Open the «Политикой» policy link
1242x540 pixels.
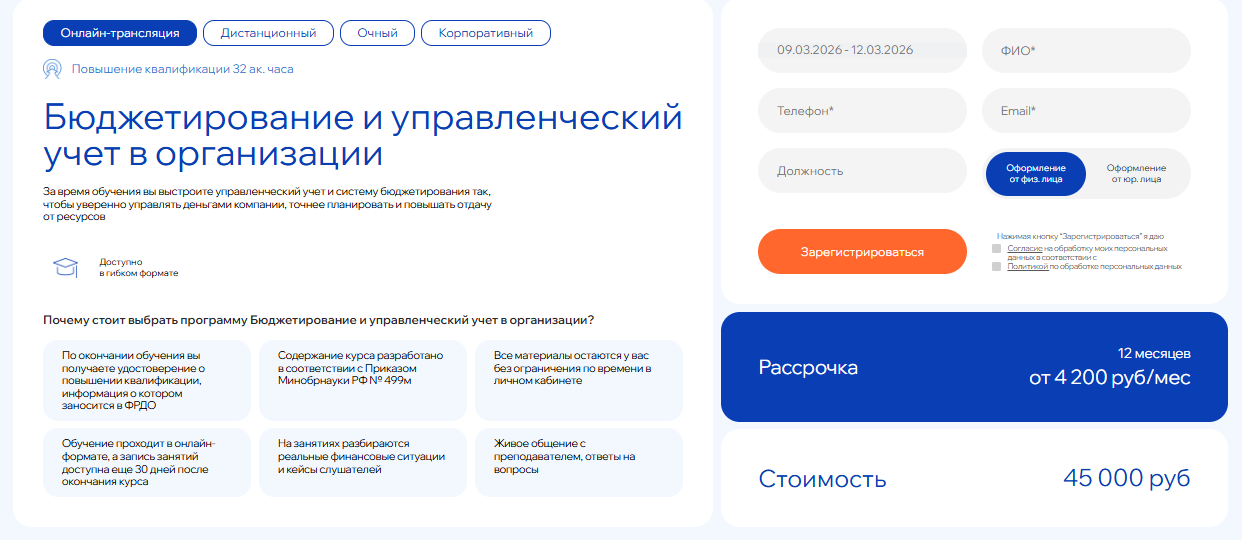pyautogui.click(x=1027, y=267)
